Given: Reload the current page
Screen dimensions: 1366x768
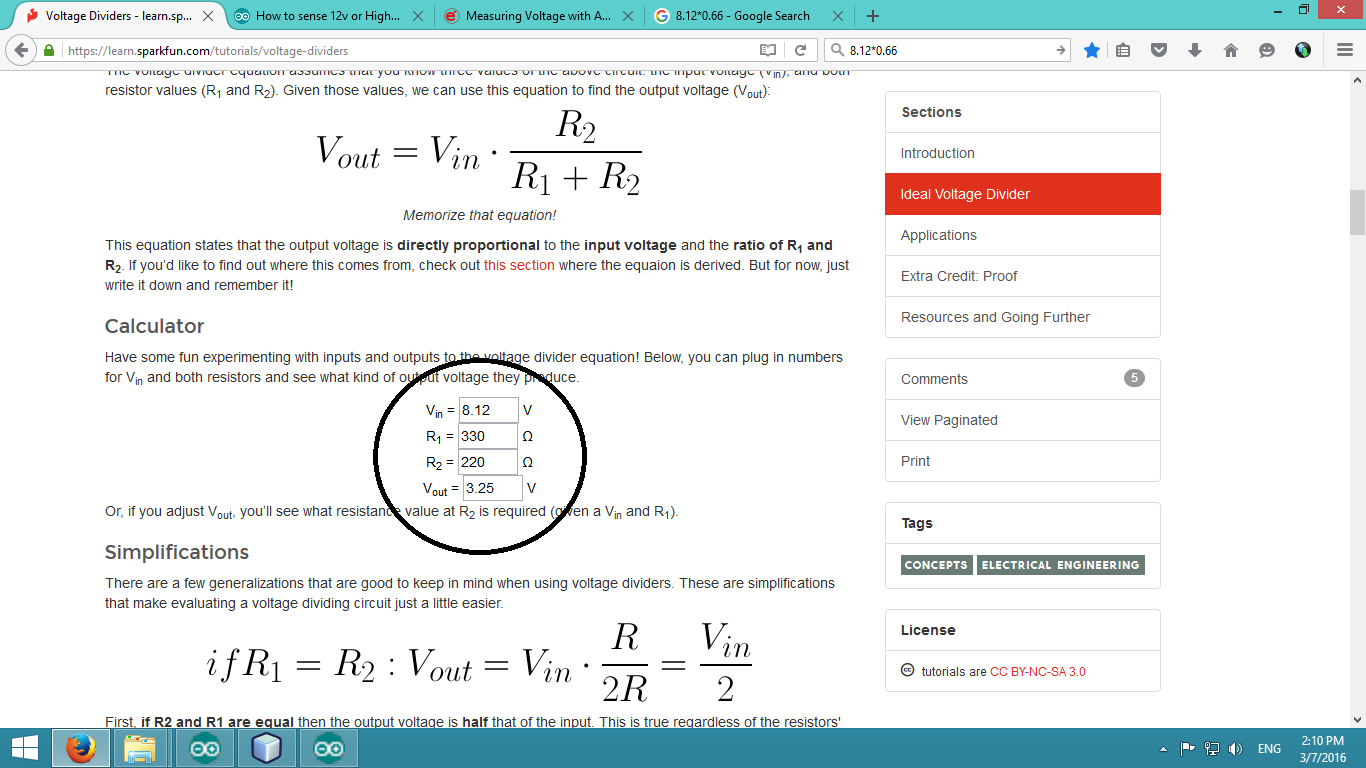Looking at the screenshot, I should [x=800, y=50].
